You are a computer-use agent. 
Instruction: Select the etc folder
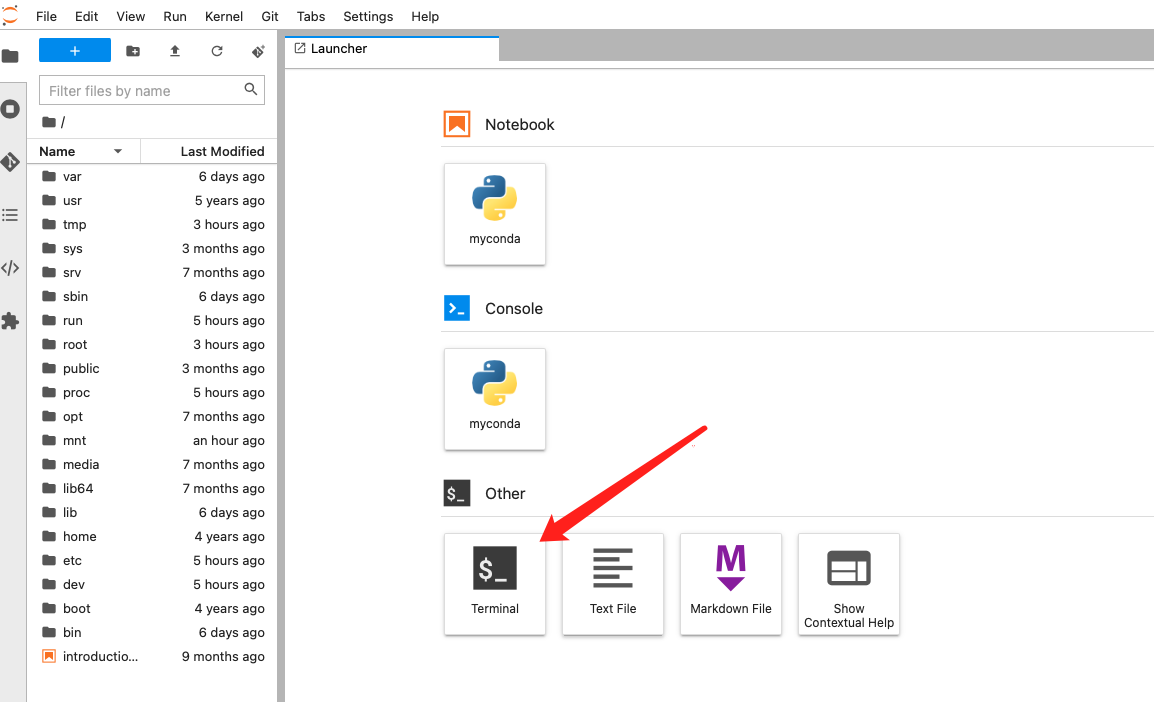pyautogui.click(x=152, y=560)
